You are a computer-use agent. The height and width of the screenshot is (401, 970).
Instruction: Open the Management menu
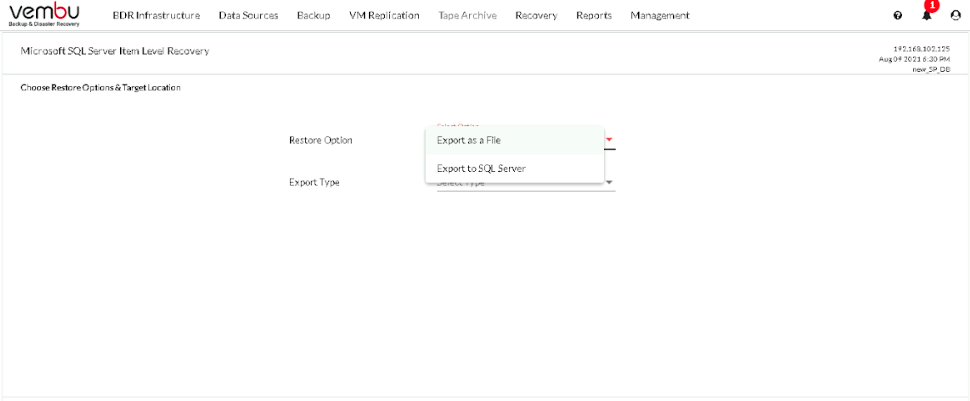659,15
